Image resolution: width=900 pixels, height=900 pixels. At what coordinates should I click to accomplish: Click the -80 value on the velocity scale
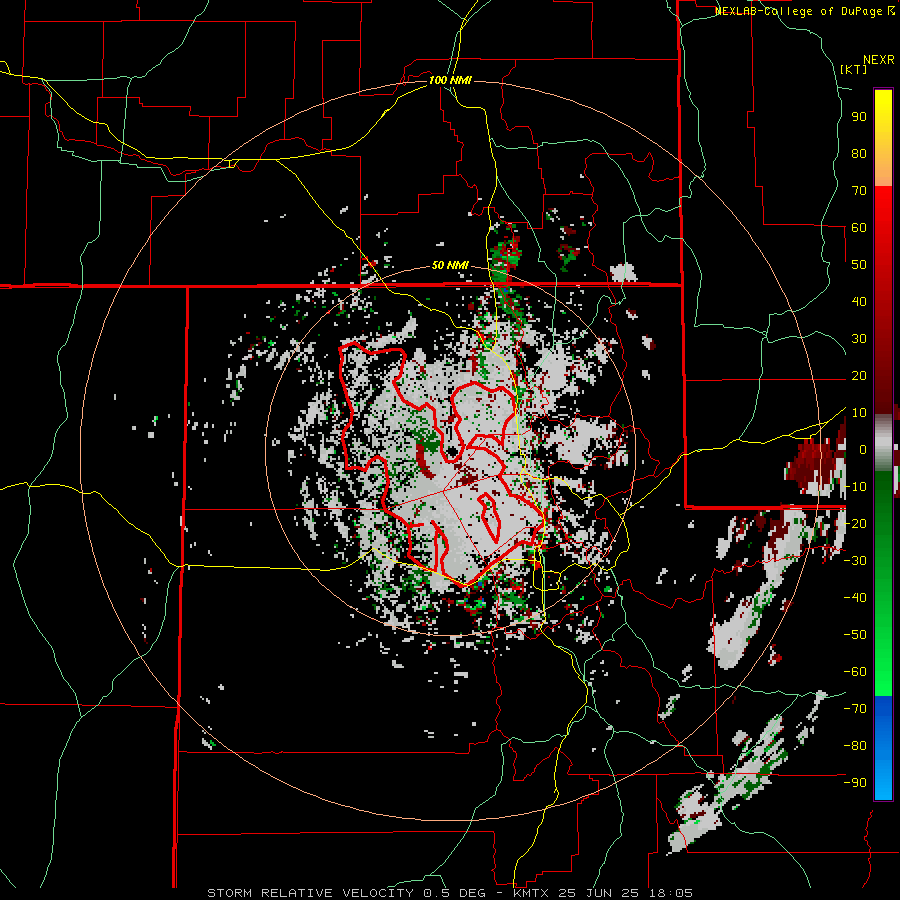pos(855,746)
